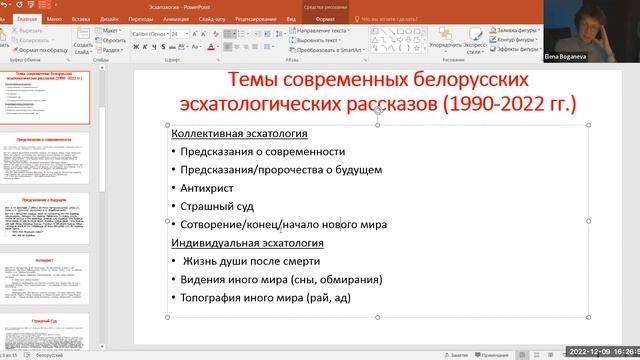Viewport: 640px width, 360px height.
Task: Start slideshow from quick access toolbar icon
Action: [31, 4]
